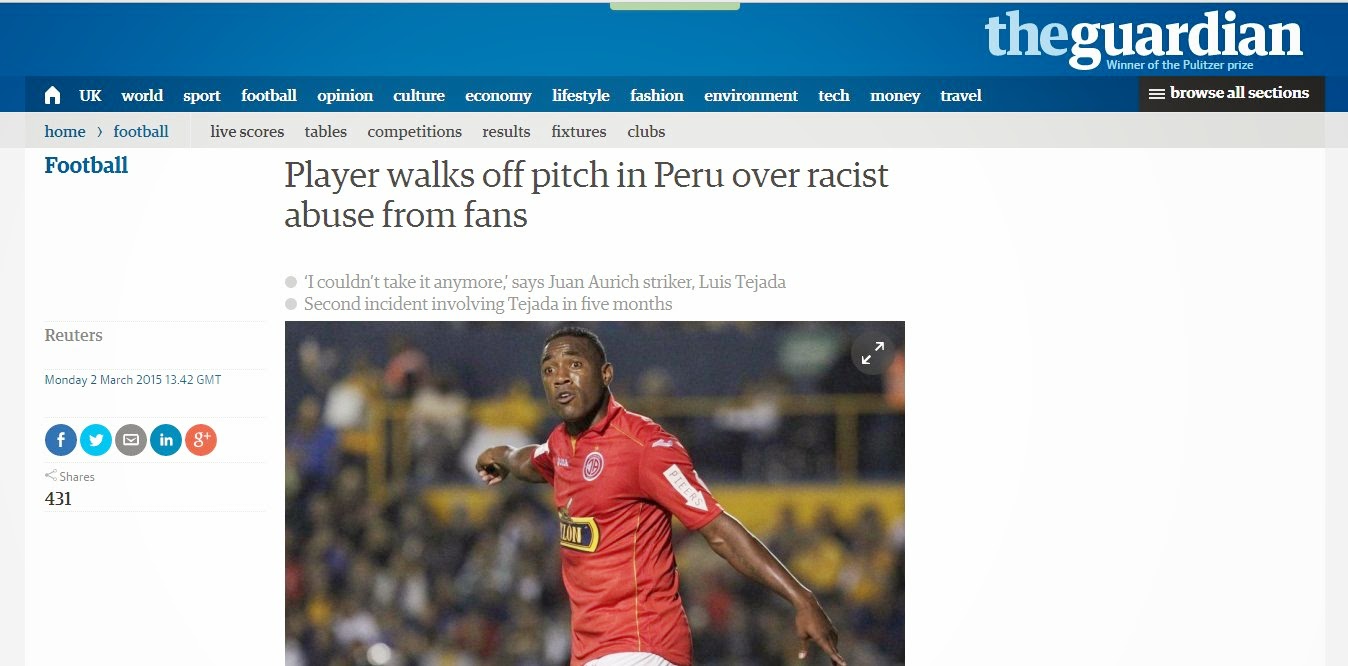Click home breadcrumb link
The height and width of the screenshot is (666, 1348).
(65, 132)
